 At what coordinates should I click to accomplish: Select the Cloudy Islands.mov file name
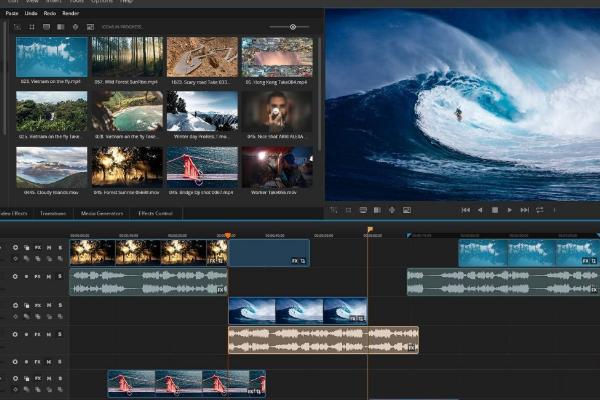(51, 193)
